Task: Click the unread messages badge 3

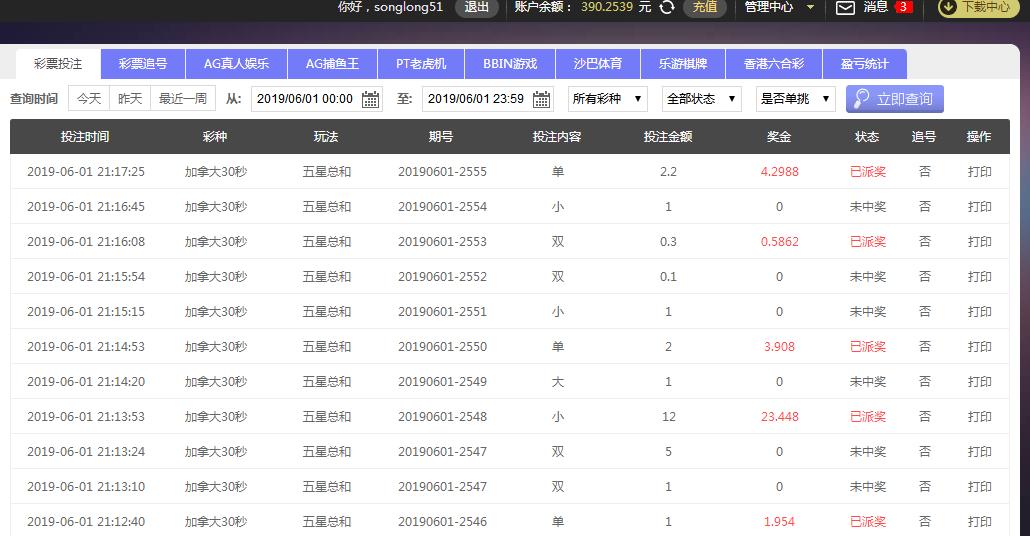Action: click(x=904, y=7)
